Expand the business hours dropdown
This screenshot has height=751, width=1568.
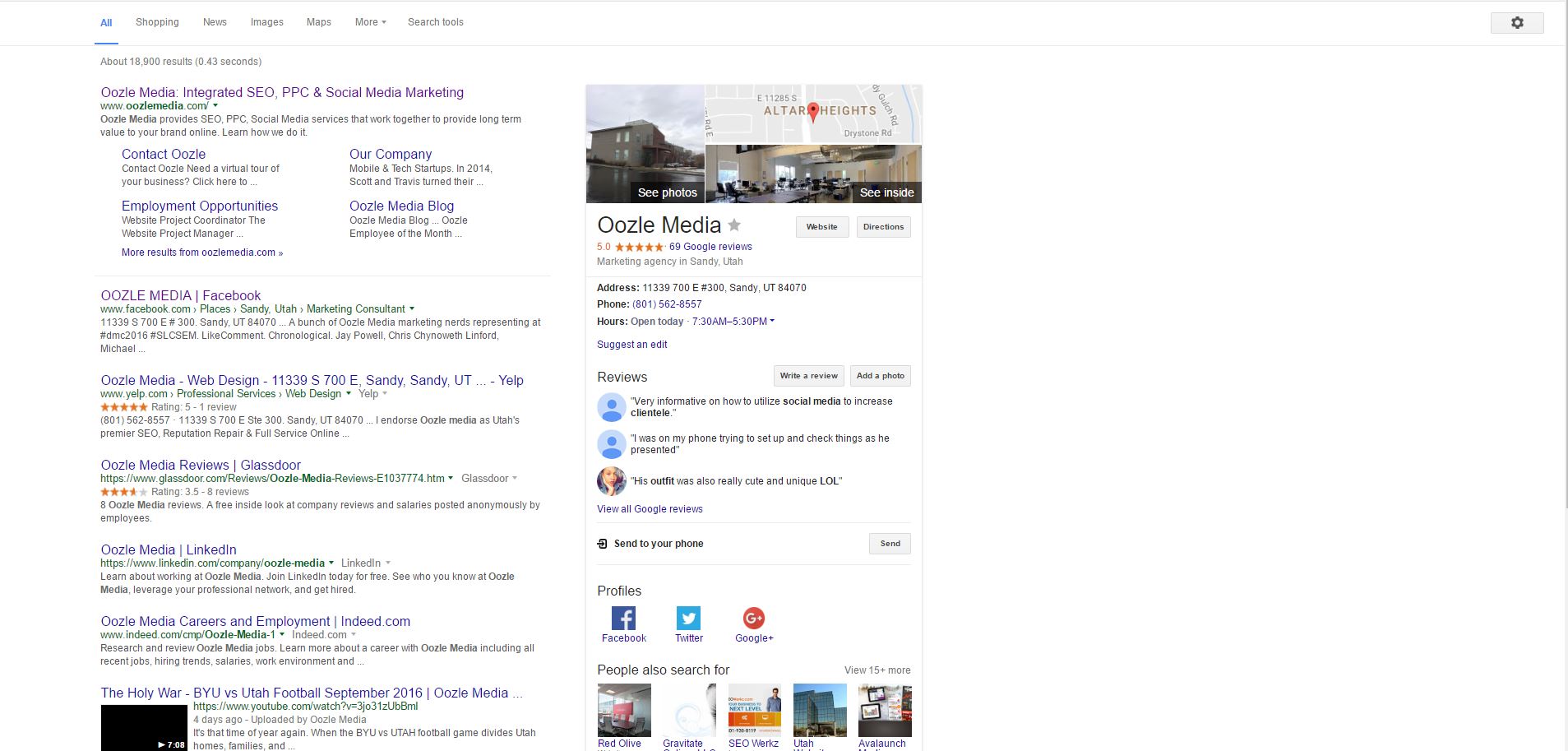pos(772,322)
